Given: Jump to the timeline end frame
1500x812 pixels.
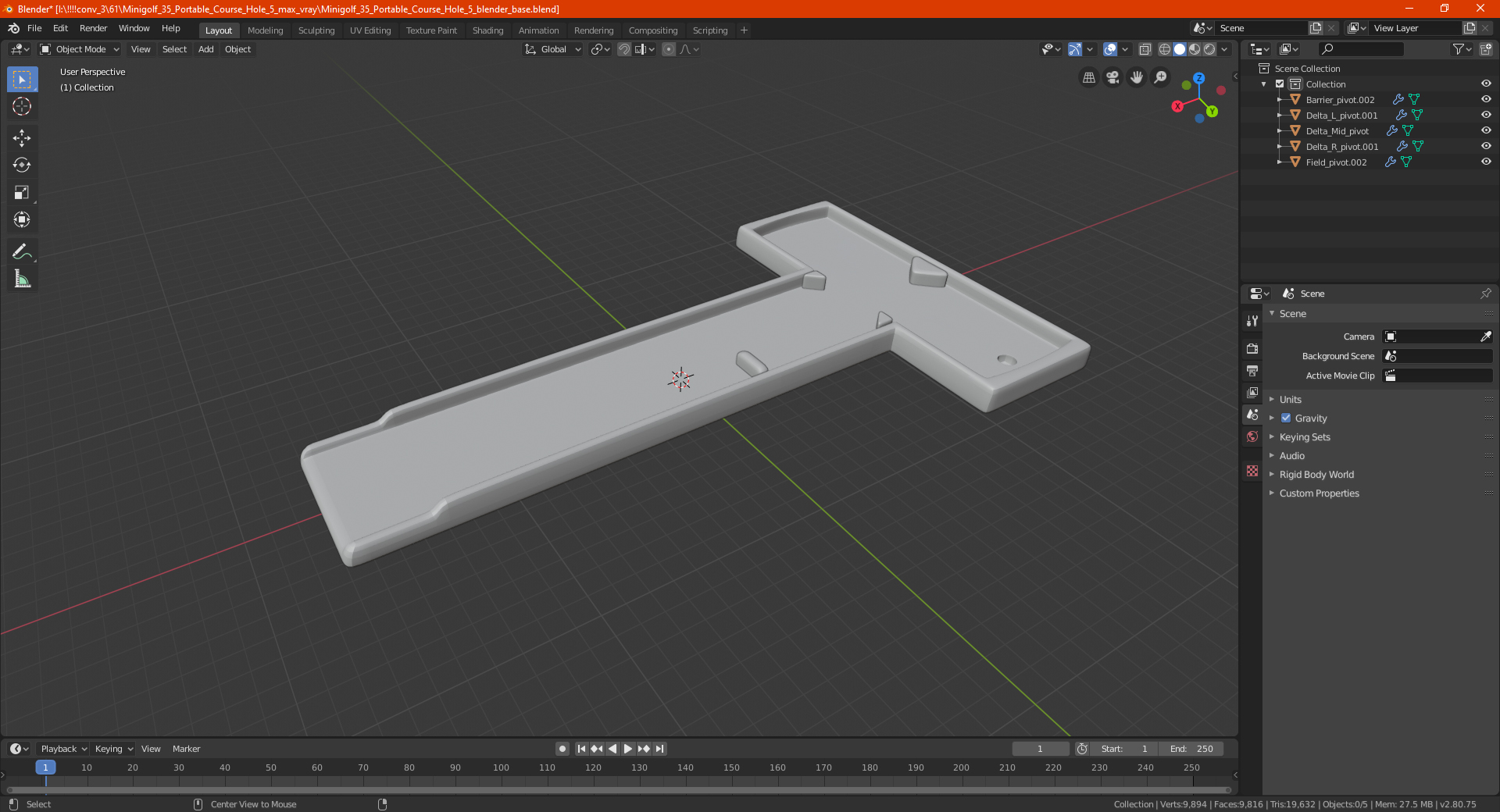Looking at the screenshot, I should click(660, 749).
